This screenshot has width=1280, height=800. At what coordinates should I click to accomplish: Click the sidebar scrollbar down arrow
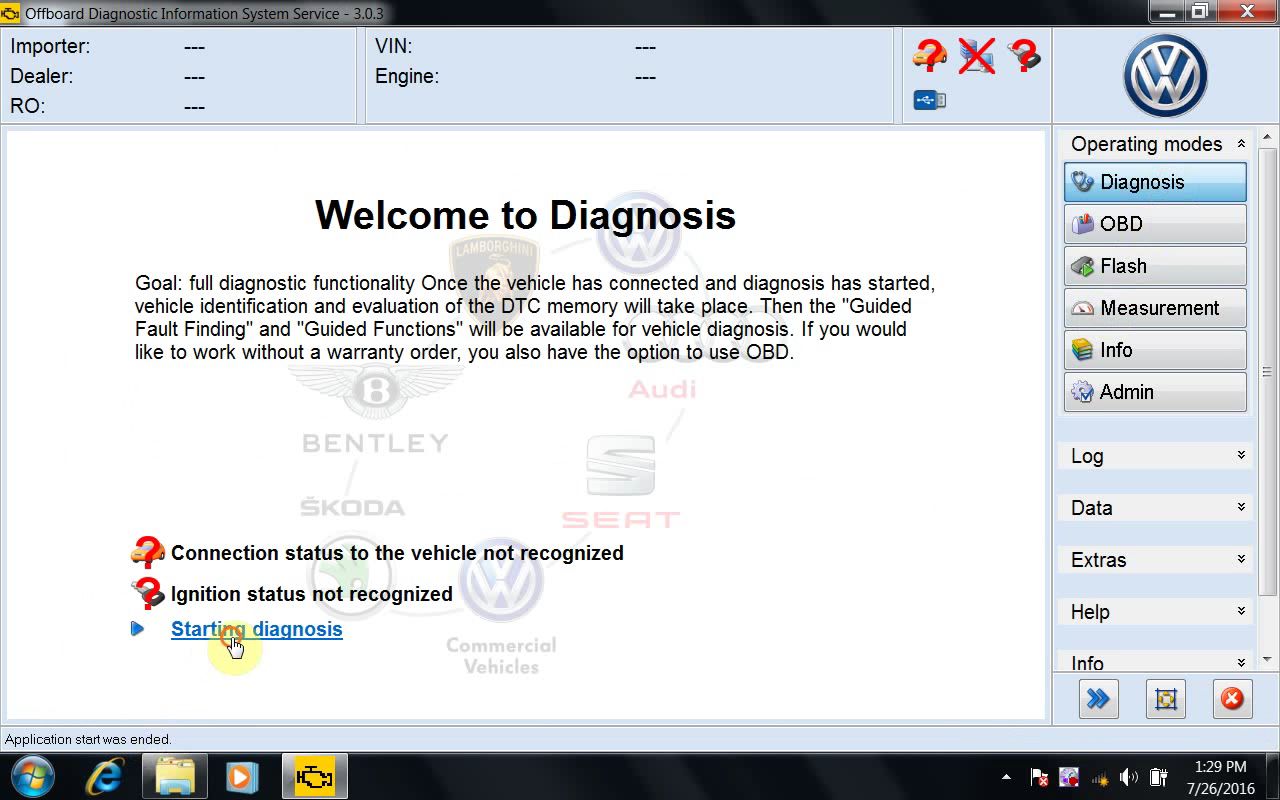[x=1268, y=660]
